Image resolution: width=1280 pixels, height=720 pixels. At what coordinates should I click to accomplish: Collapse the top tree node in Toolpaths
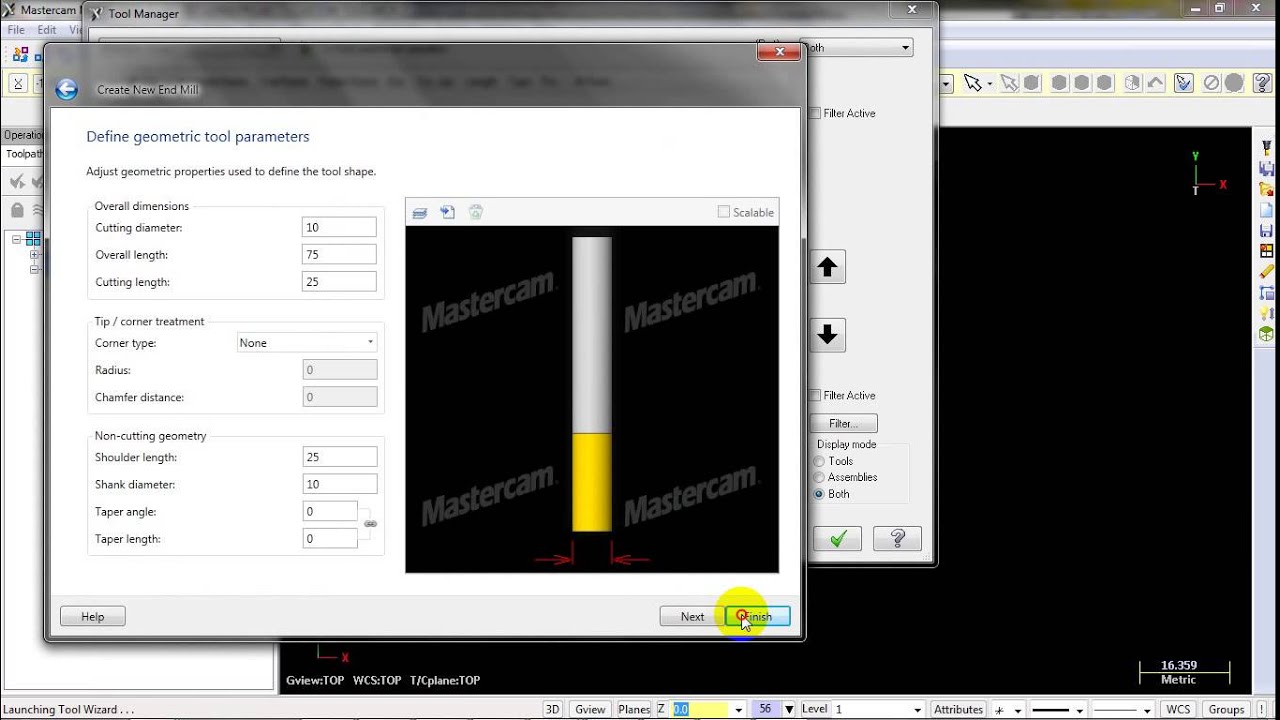tap(17, 239)
